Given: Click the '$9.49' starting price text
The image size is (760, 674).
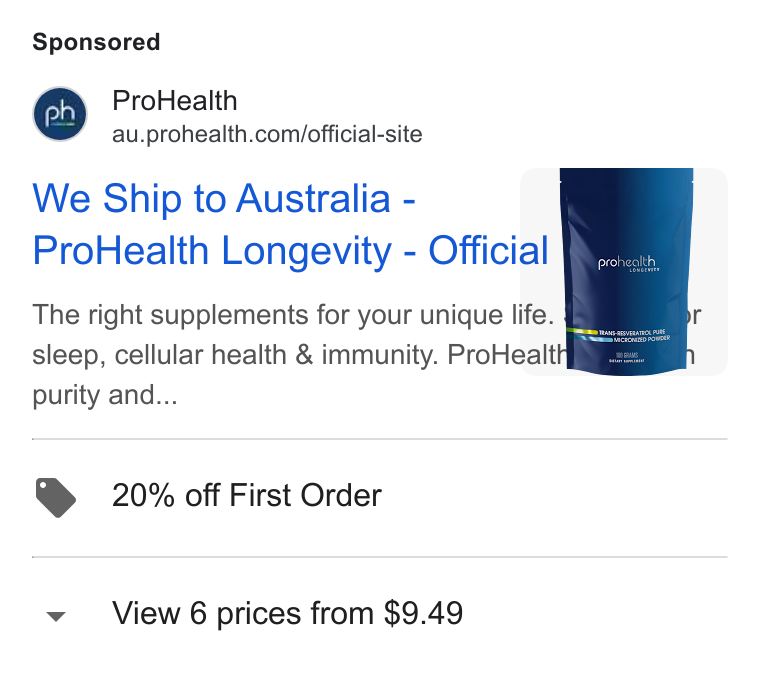Looking at the screenshot, I should pos(423,613).
